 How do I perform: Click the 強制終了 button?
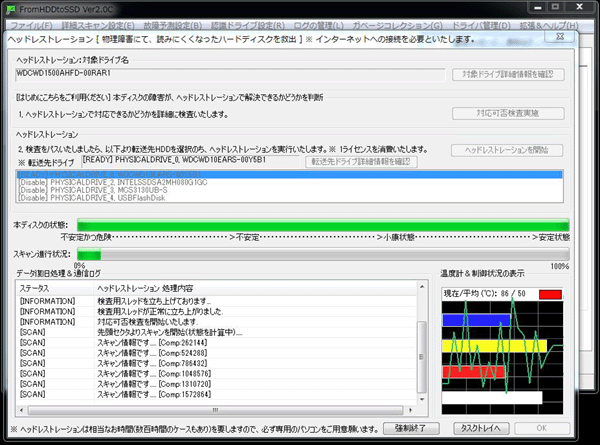(411, 428)
